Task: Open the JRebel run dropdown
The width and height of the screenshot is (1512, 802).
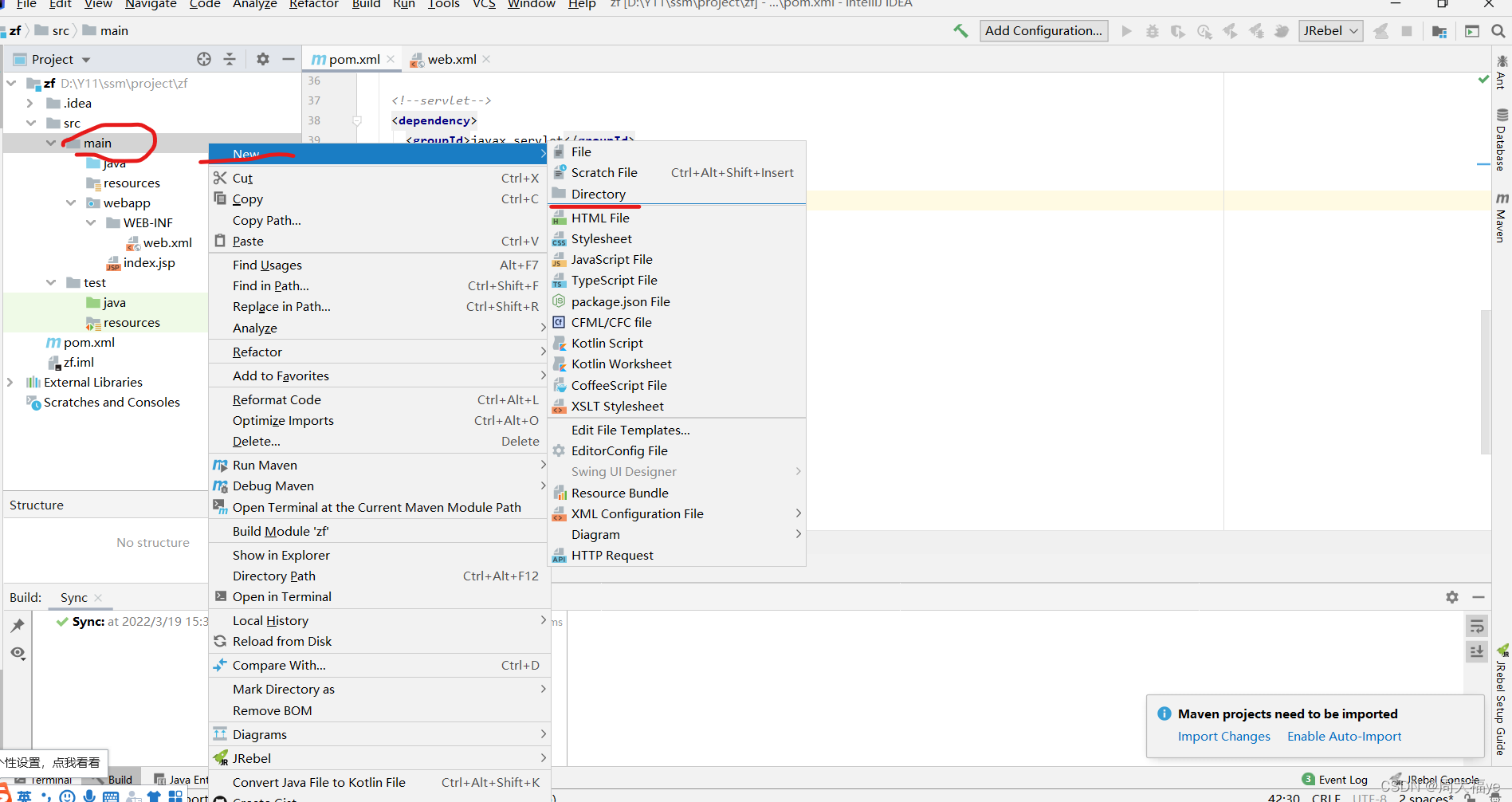Action: [1330, 31]
